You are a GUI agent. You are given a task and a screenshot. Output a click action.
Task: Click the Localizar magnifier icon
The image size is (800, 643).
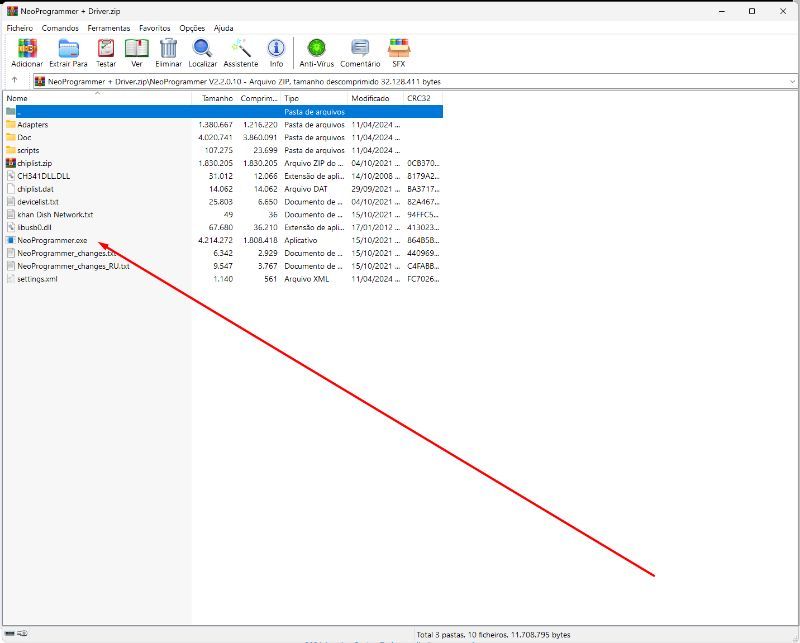(x=203, y=48)
